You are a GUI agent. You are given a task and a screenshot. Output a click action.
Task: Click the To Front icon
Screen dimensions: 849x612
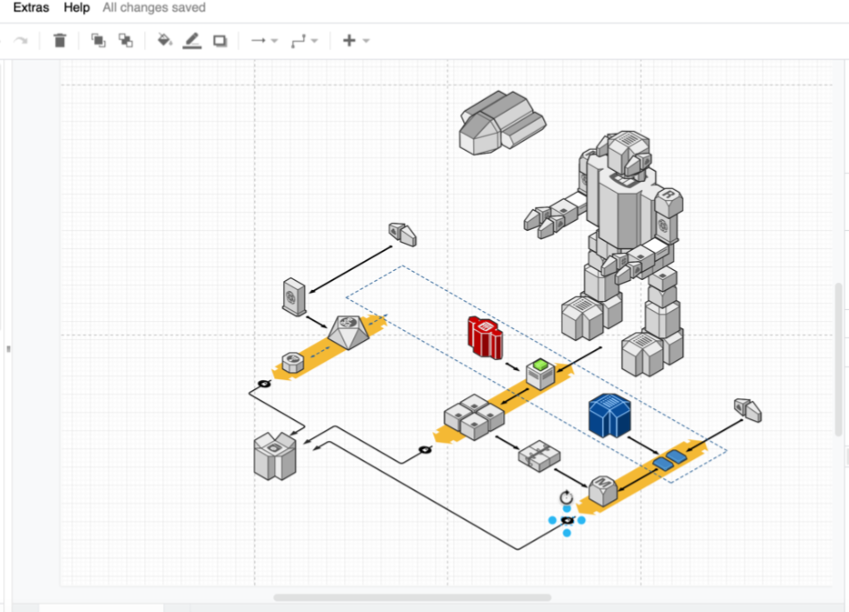(98, 41)
